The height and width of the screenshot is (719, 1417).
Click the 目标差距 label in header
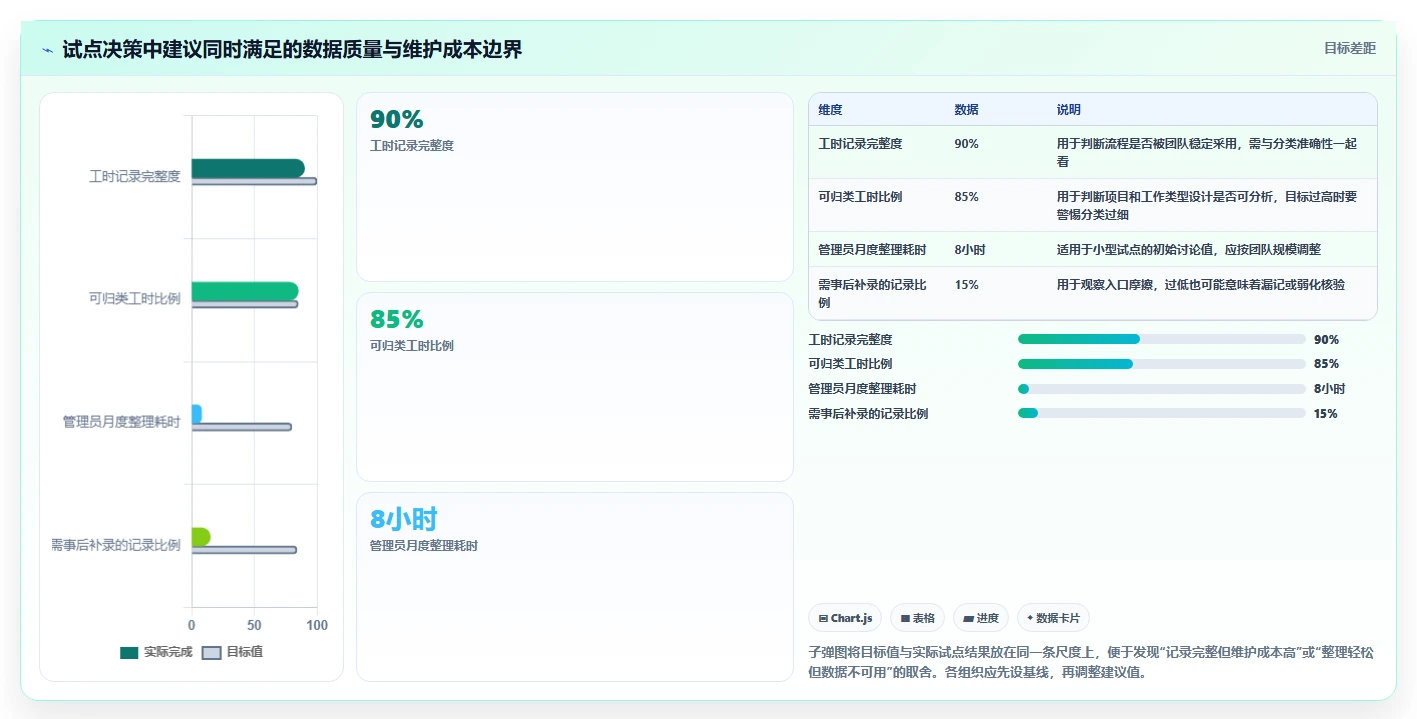coord(1349,49)
